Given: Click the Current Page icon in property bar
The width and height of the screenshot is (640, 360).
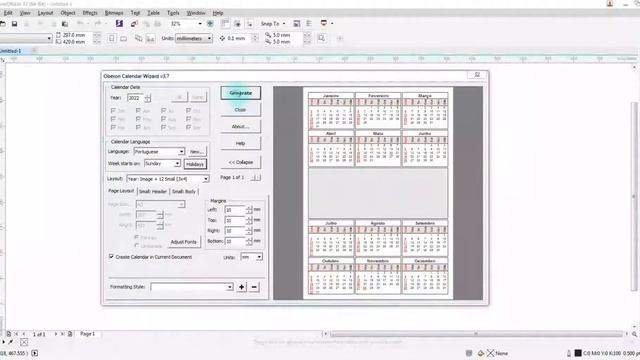Looking at the screenshot, I should coord(151,38).
